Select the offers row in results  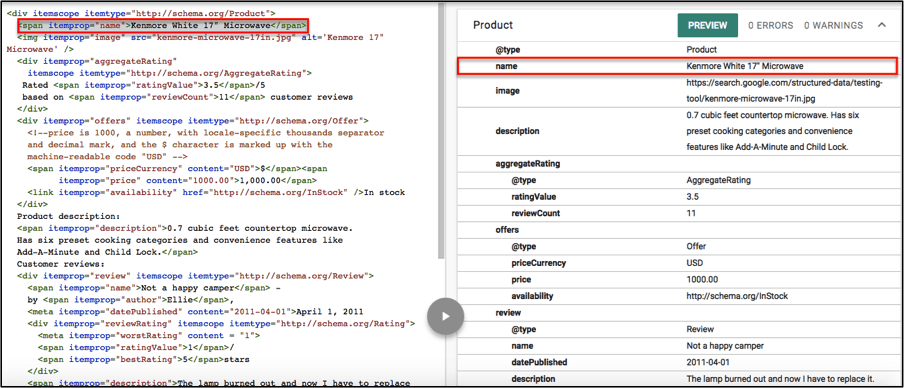[677, 229]
